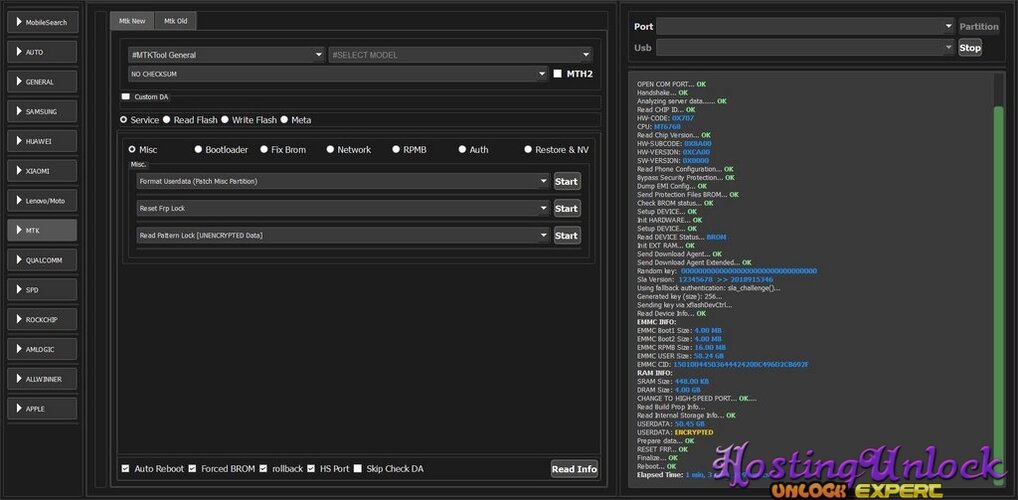Click the Read Info button

click(574, 469)
